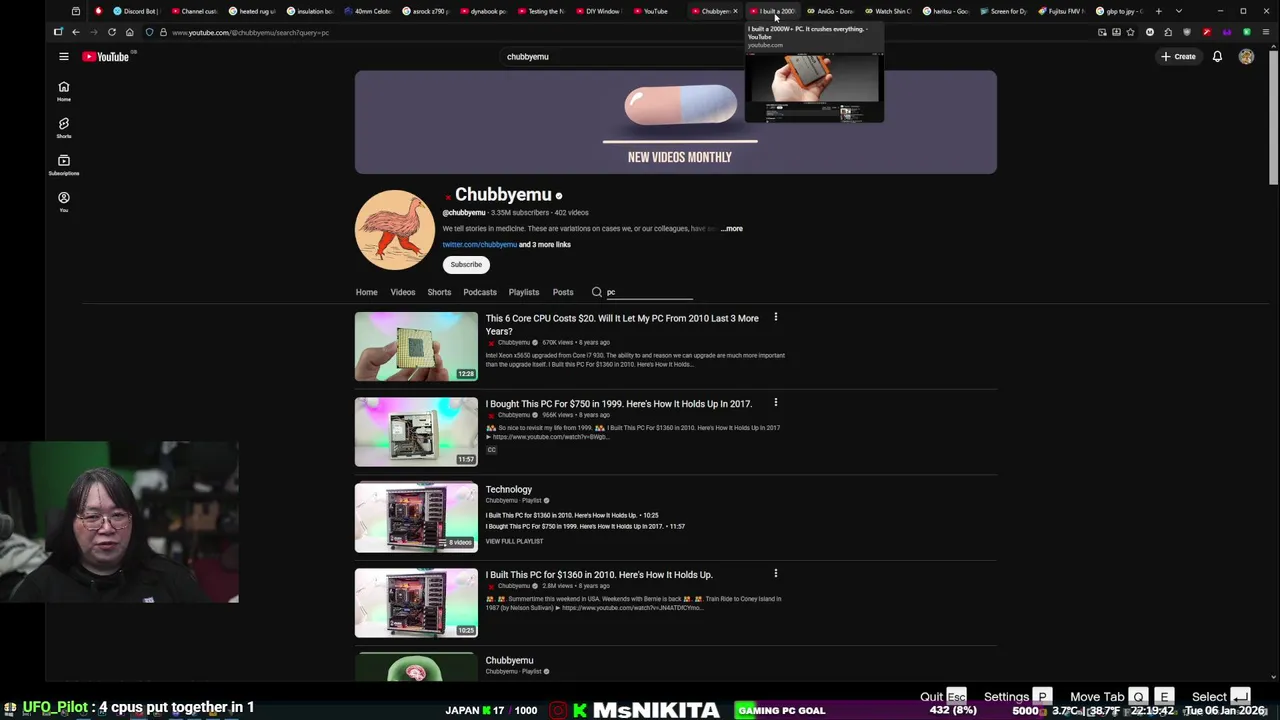Switch to the Channel customization tab

click(194, 11)
